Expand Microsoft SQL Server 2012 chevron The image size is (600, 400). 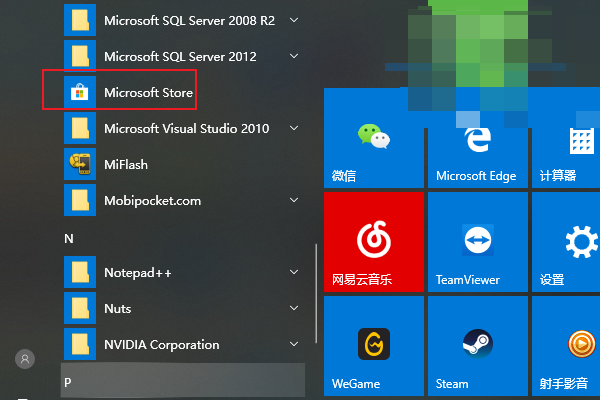coord(294,56)
